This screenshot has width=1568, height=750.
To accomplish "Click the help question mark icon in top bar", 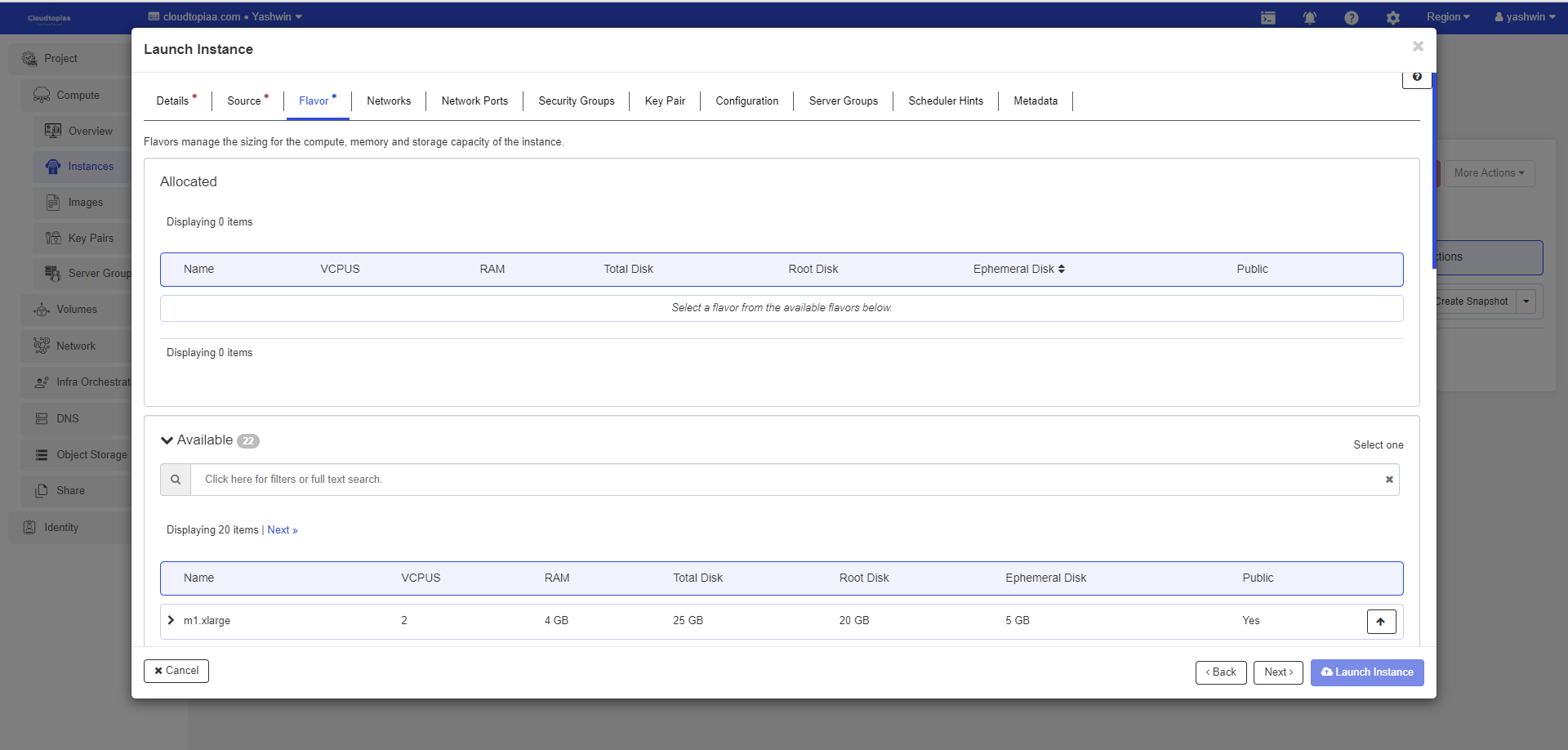I will (1351, 18).
